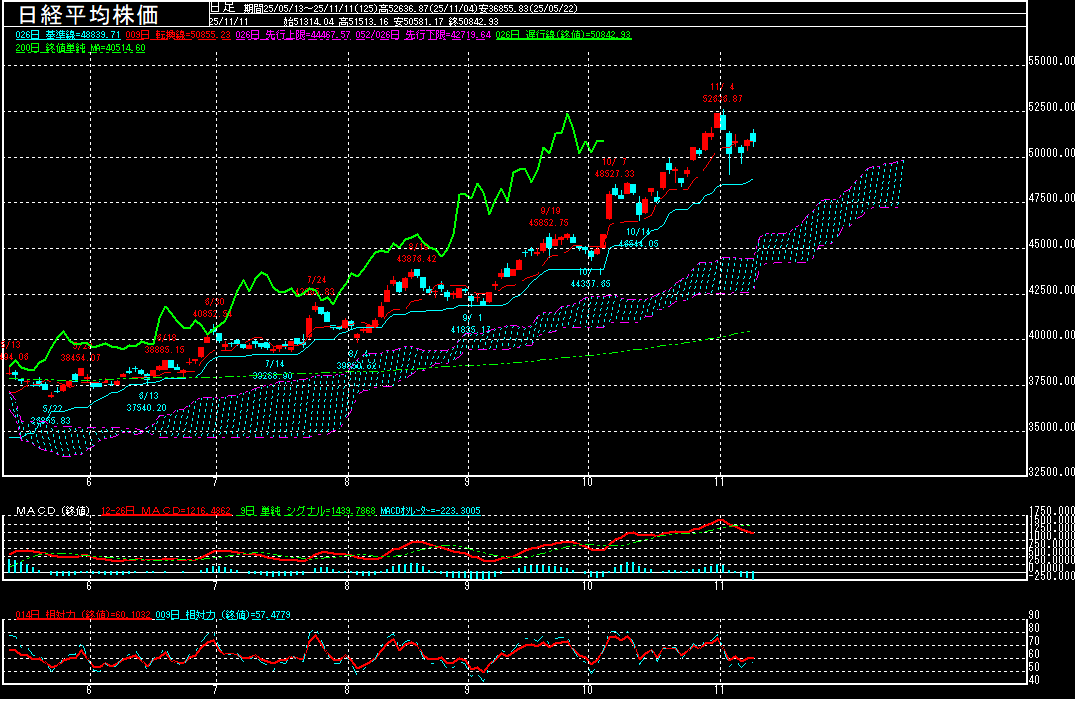Select the 先行上限 legend label
Screen dimensions: 1080x703
click(x=290, y=34)
